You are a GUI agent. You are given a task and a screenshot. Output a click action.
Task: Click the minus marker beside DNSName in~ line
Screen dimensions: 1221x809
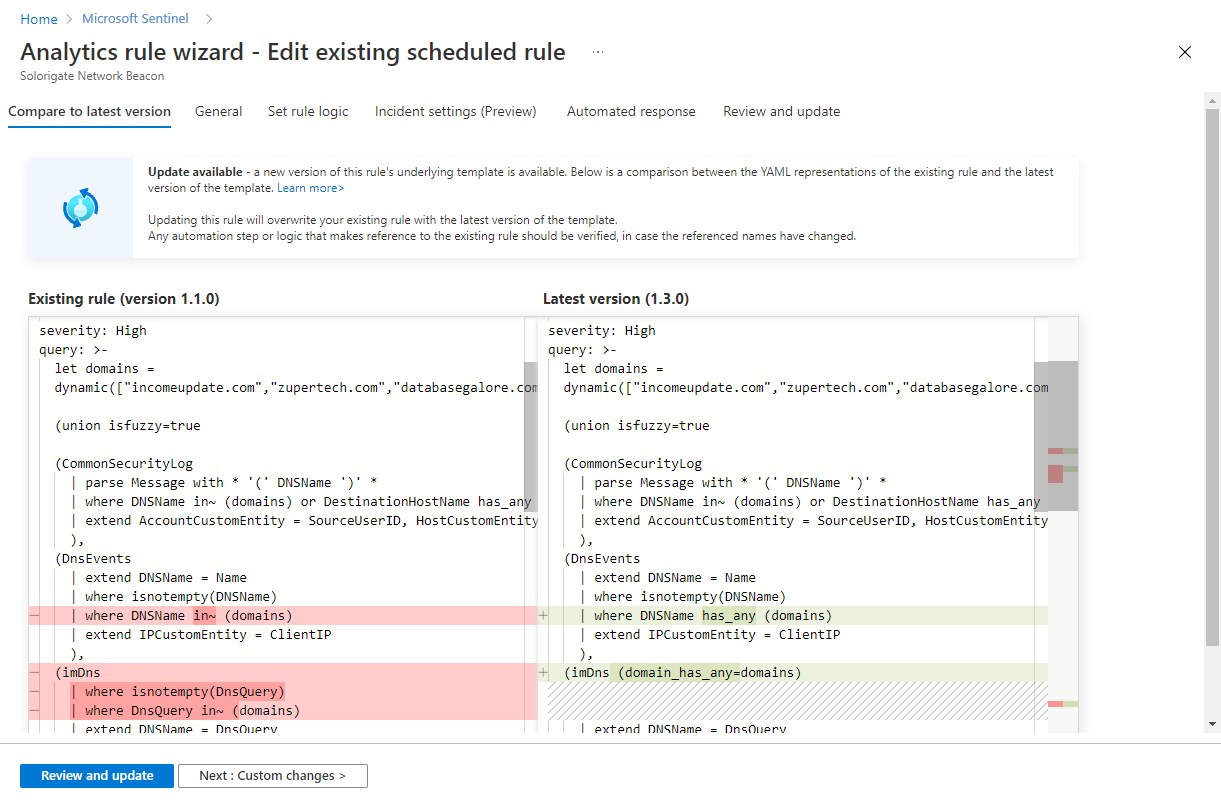(x=34, y=616)
